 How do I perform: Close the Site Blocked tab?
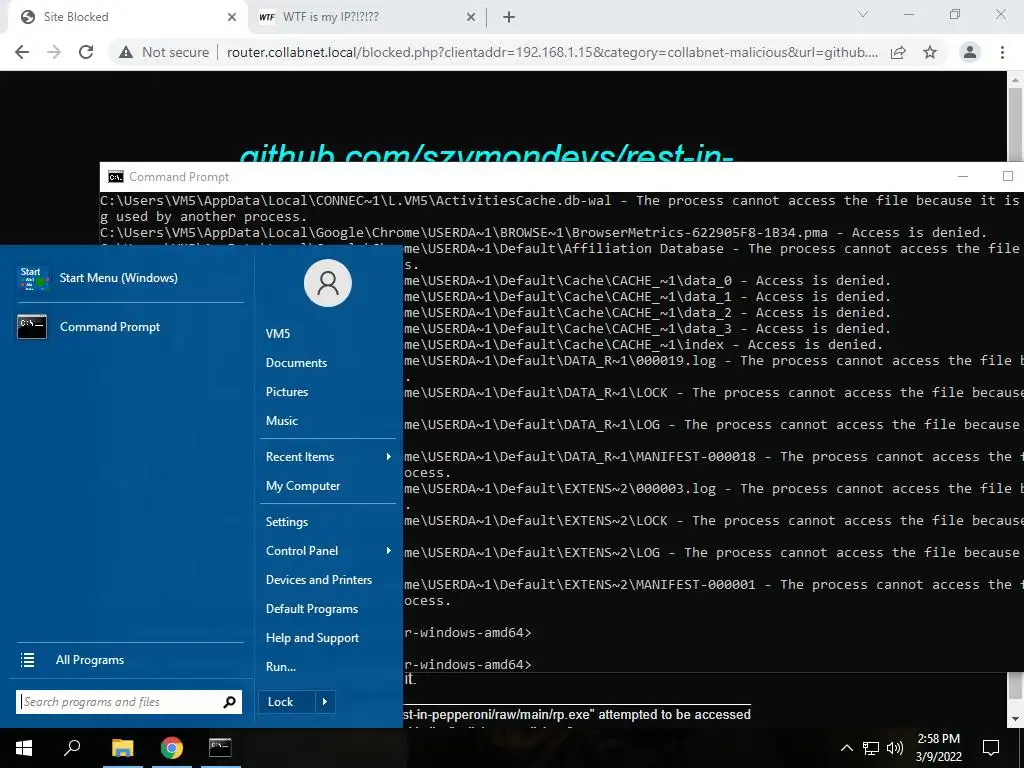pos(232,17)
